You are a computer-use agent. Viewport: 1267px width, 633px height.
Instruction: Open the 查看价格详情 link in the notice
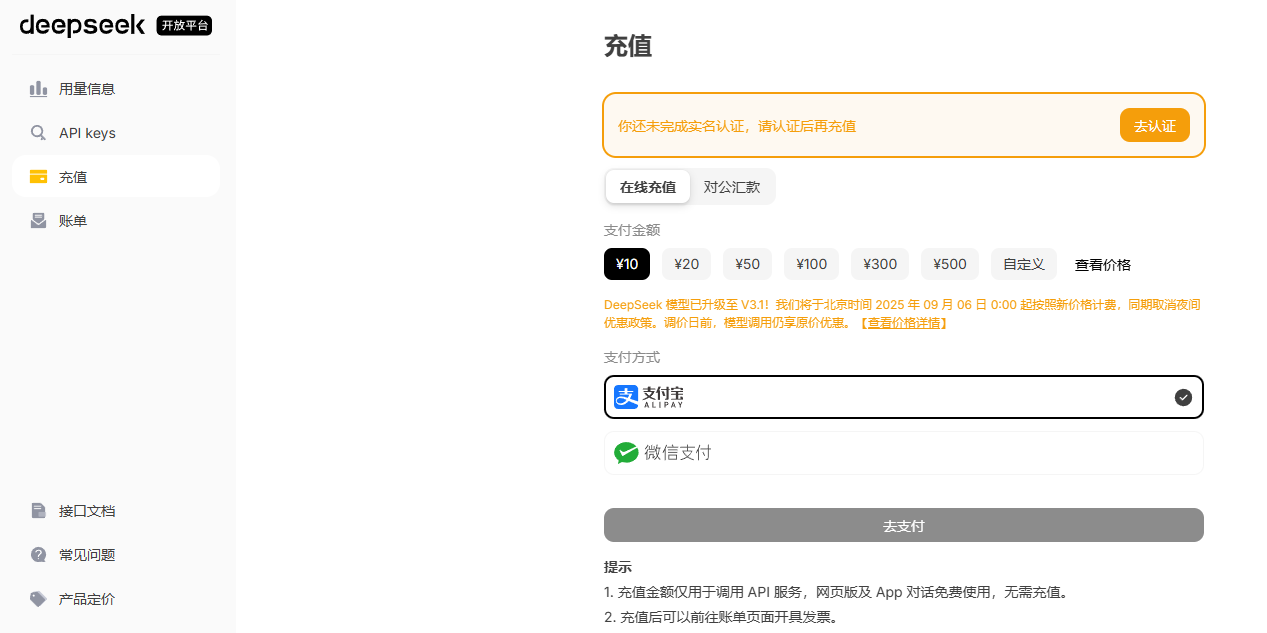[903, 323]
